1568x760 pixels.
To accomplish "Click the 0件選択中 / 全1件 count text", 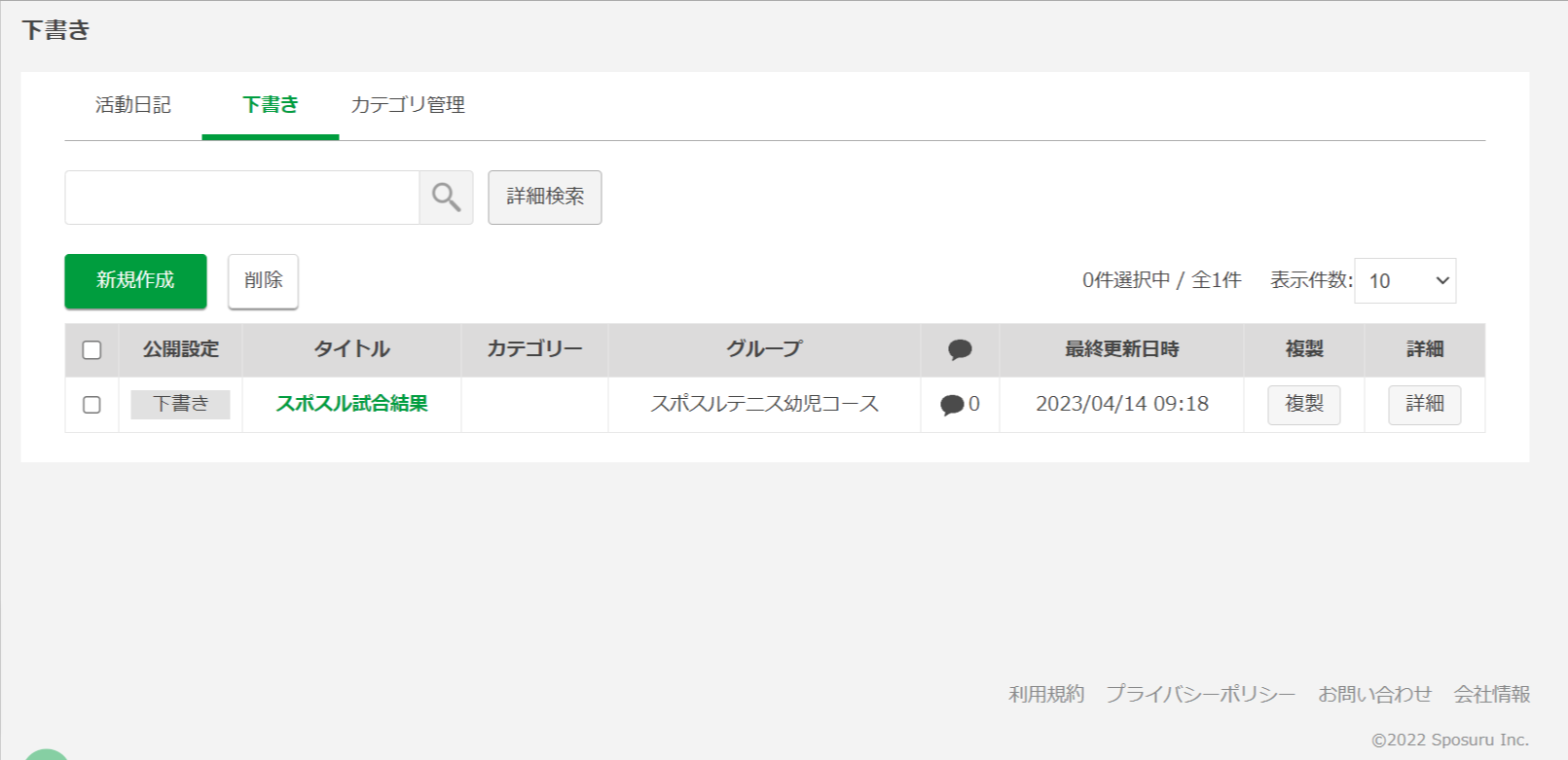I will click(1162, 280).
